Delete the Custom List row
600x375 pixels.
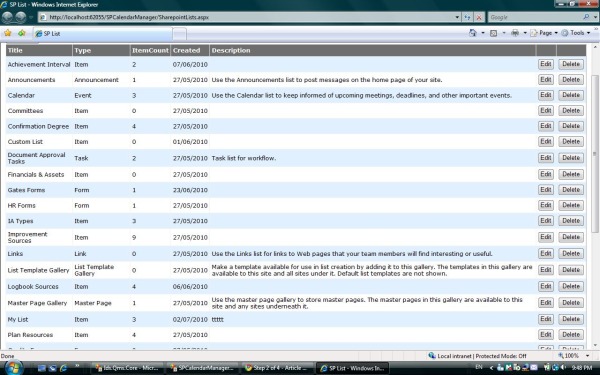[x=571, y=141]
